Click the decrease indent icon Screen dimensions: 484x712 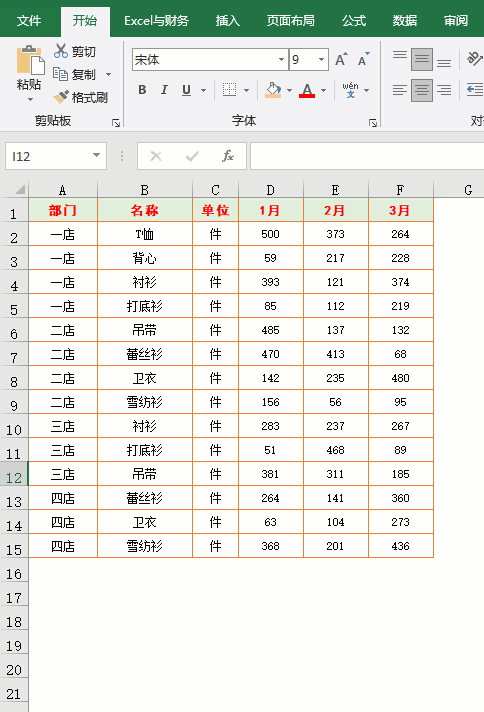pos(474,89)
